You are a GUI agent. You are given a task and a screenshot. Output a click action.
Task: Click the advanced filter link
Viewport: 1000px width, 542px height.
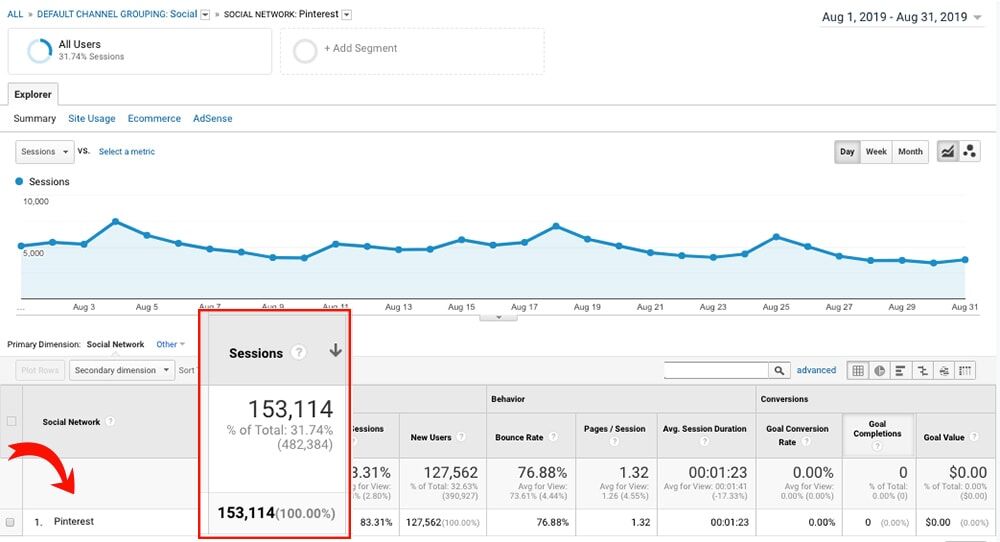click(x=816, y=370)
